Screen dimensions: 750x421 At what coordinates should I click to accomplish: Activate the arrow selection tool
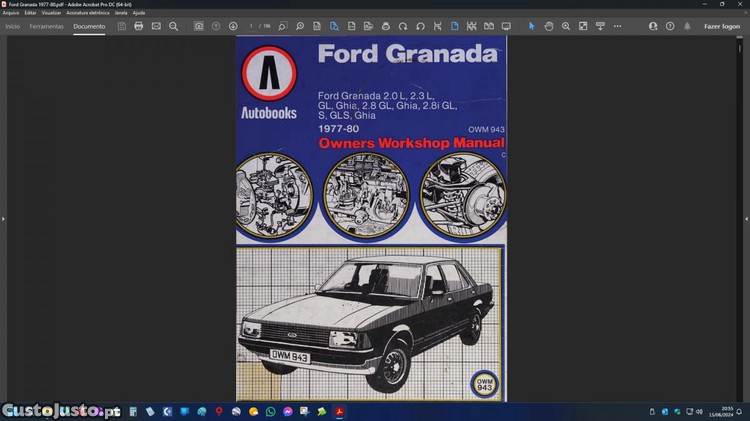531,26
